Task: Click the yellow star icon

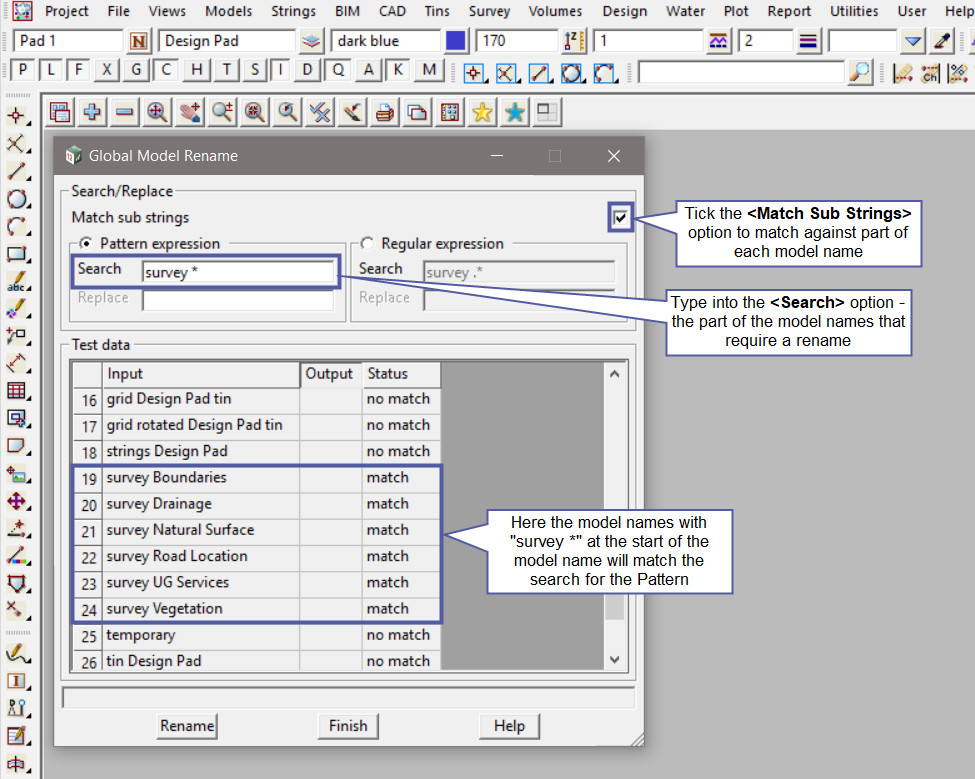Action: coord(482,113)
